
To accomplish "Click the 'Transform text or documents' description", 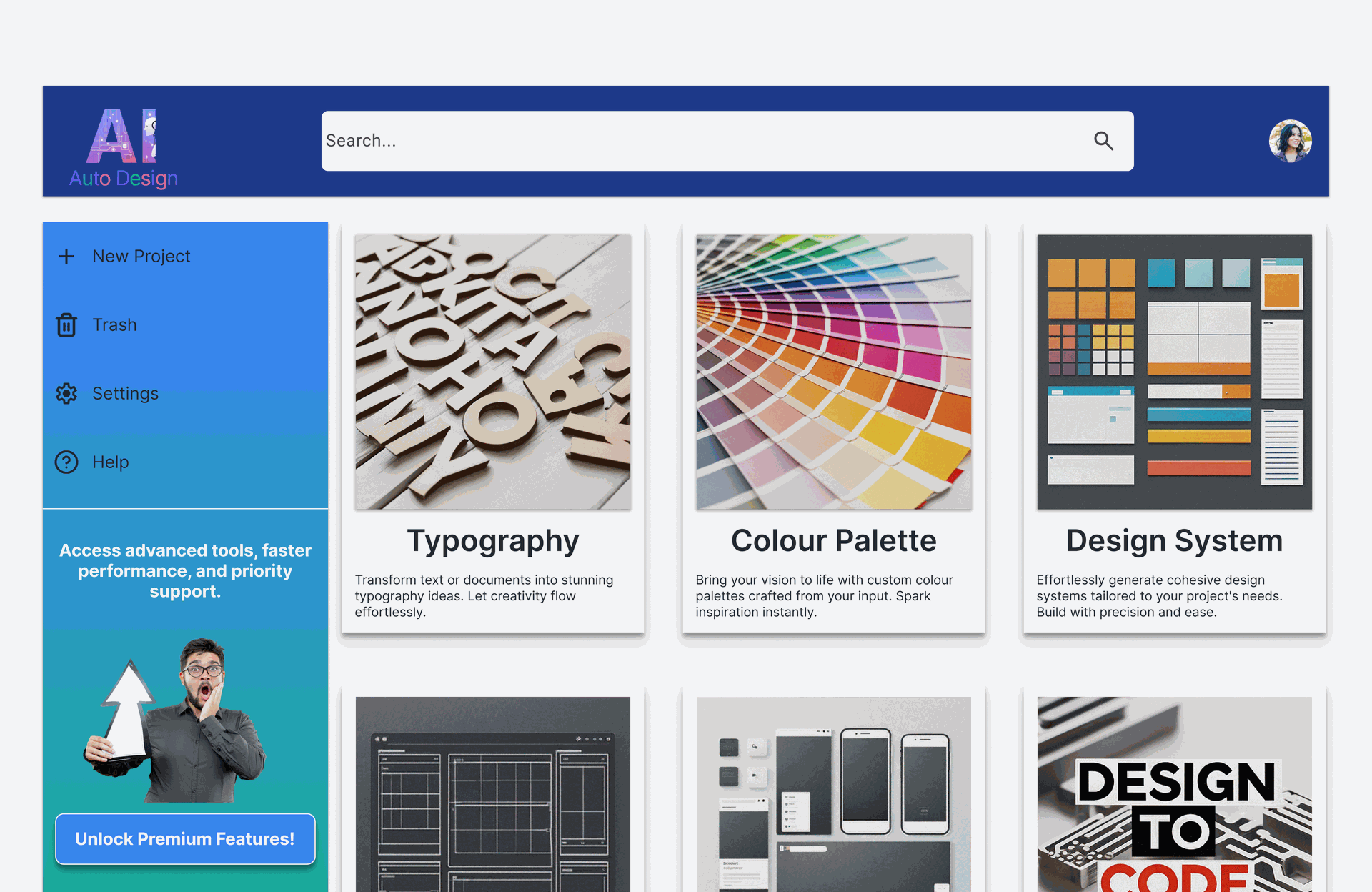I will pos(484,595).
